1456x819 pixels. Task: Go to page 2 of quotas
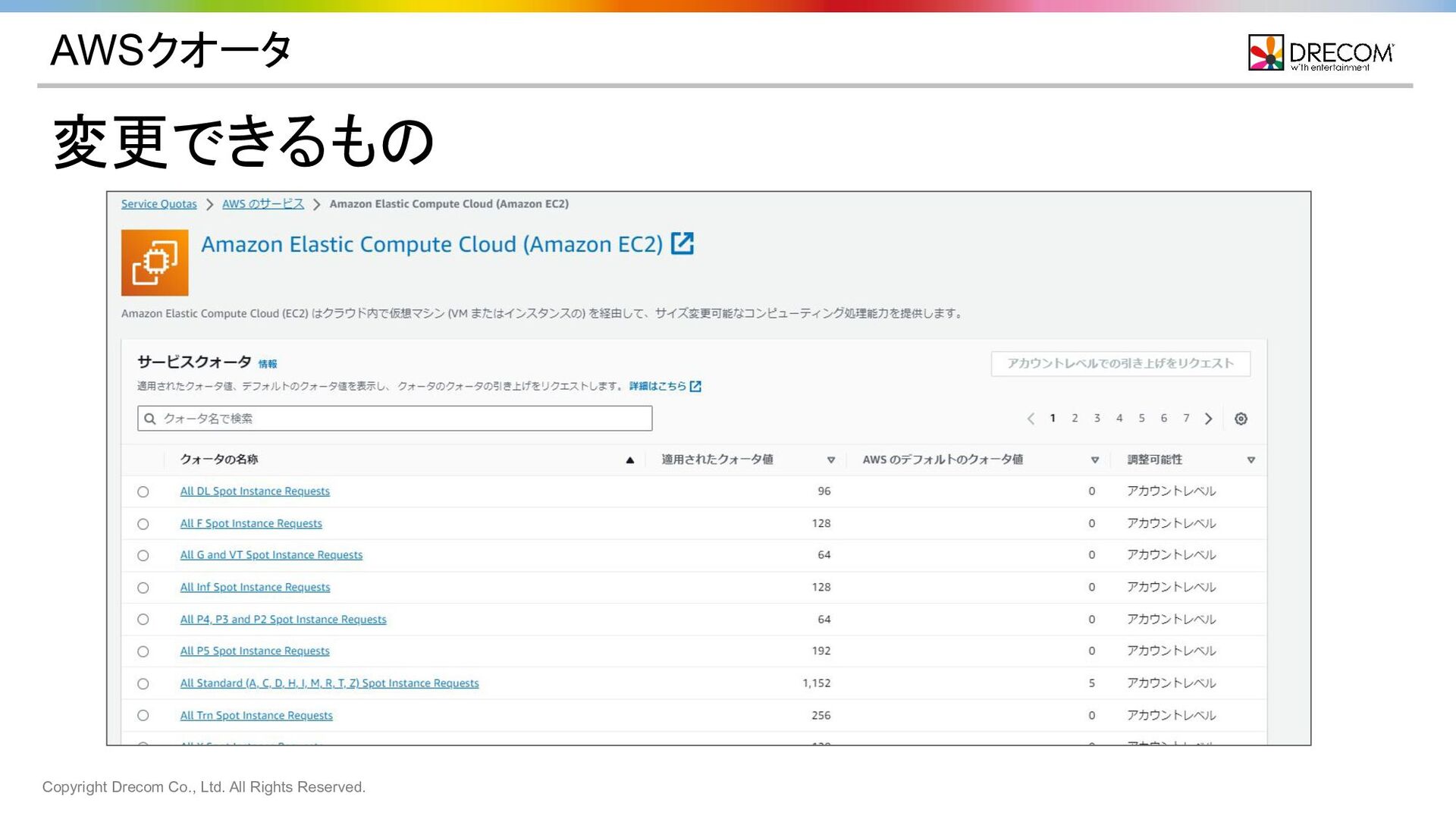1075,418
